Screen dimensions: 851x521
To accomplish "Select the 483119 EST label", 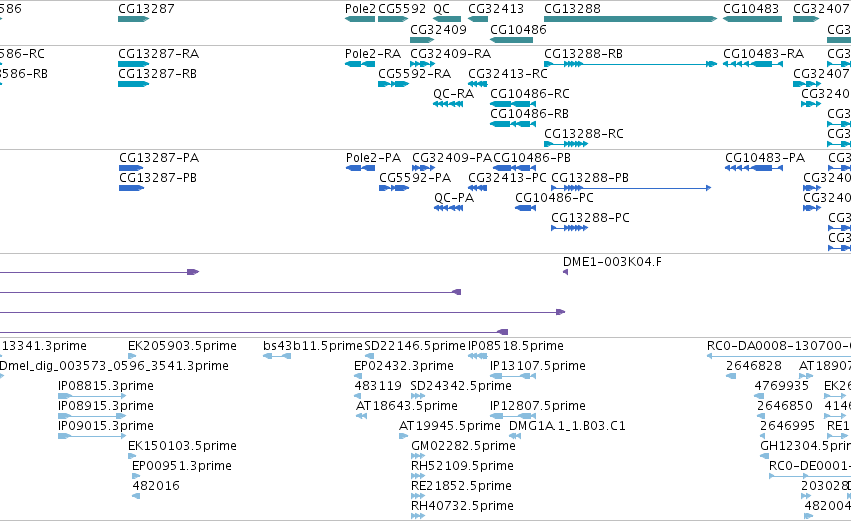I will point(378,386).
